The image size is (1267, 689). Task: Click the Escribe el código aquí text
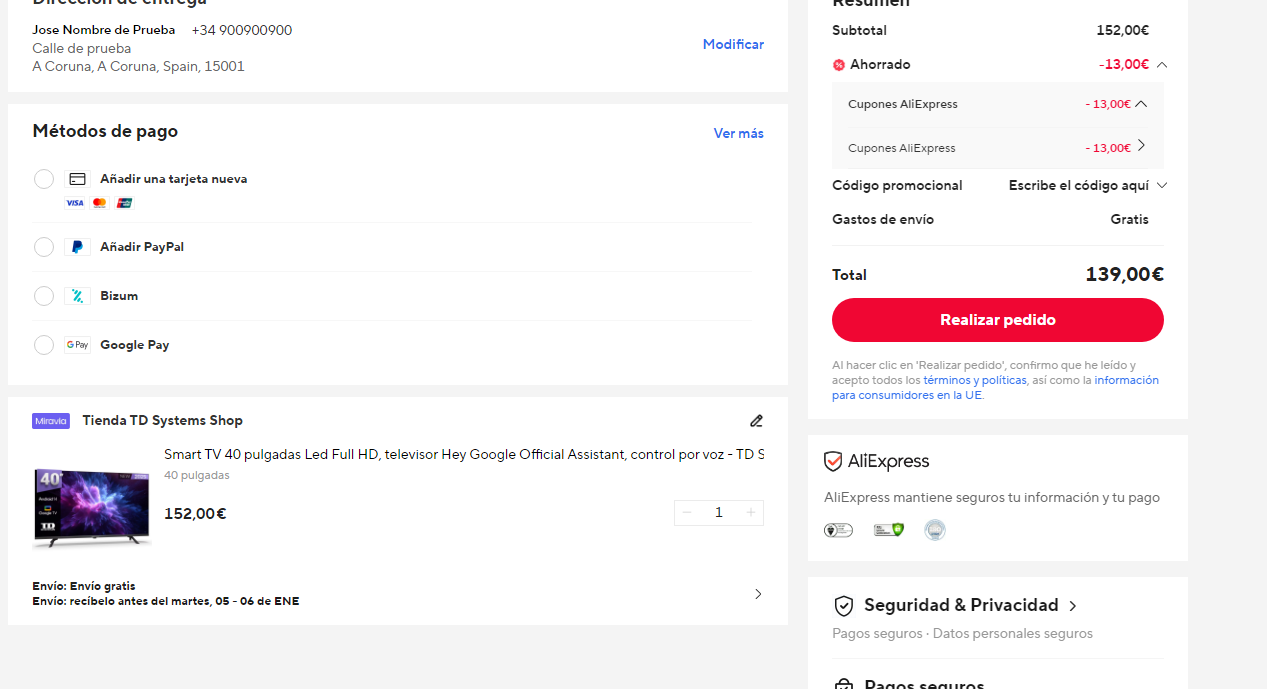pos(1079,185)
